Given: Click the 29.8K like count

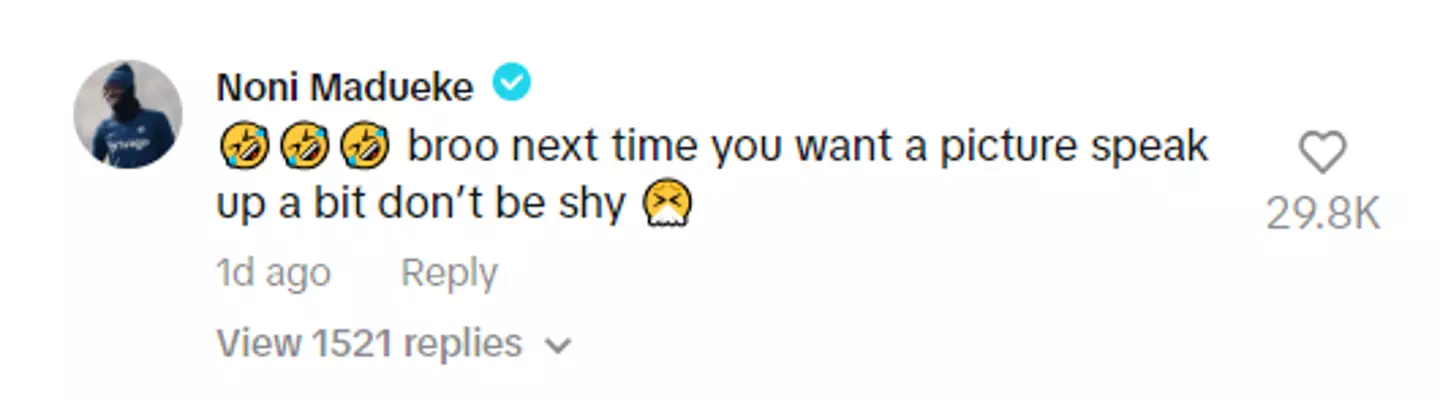Looking at the screenshot, I should (x=1322, y=213).
